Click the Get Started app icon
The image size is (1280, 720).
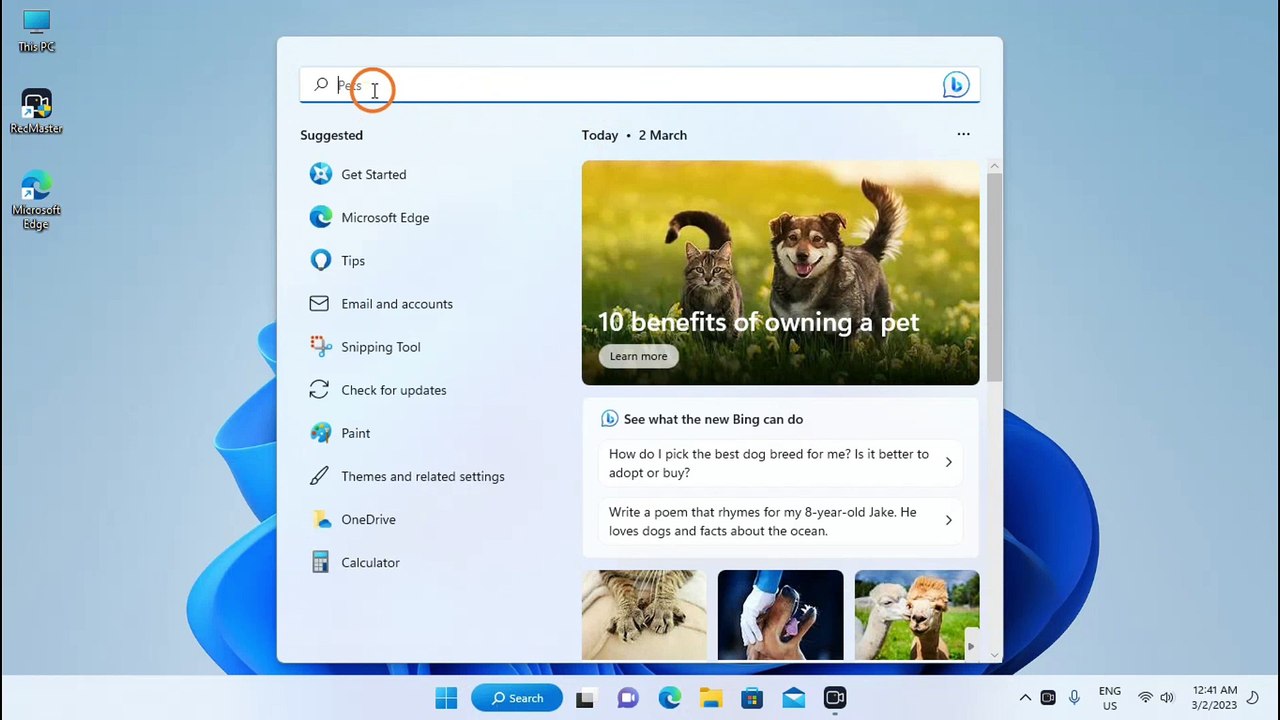pos(320,174)
